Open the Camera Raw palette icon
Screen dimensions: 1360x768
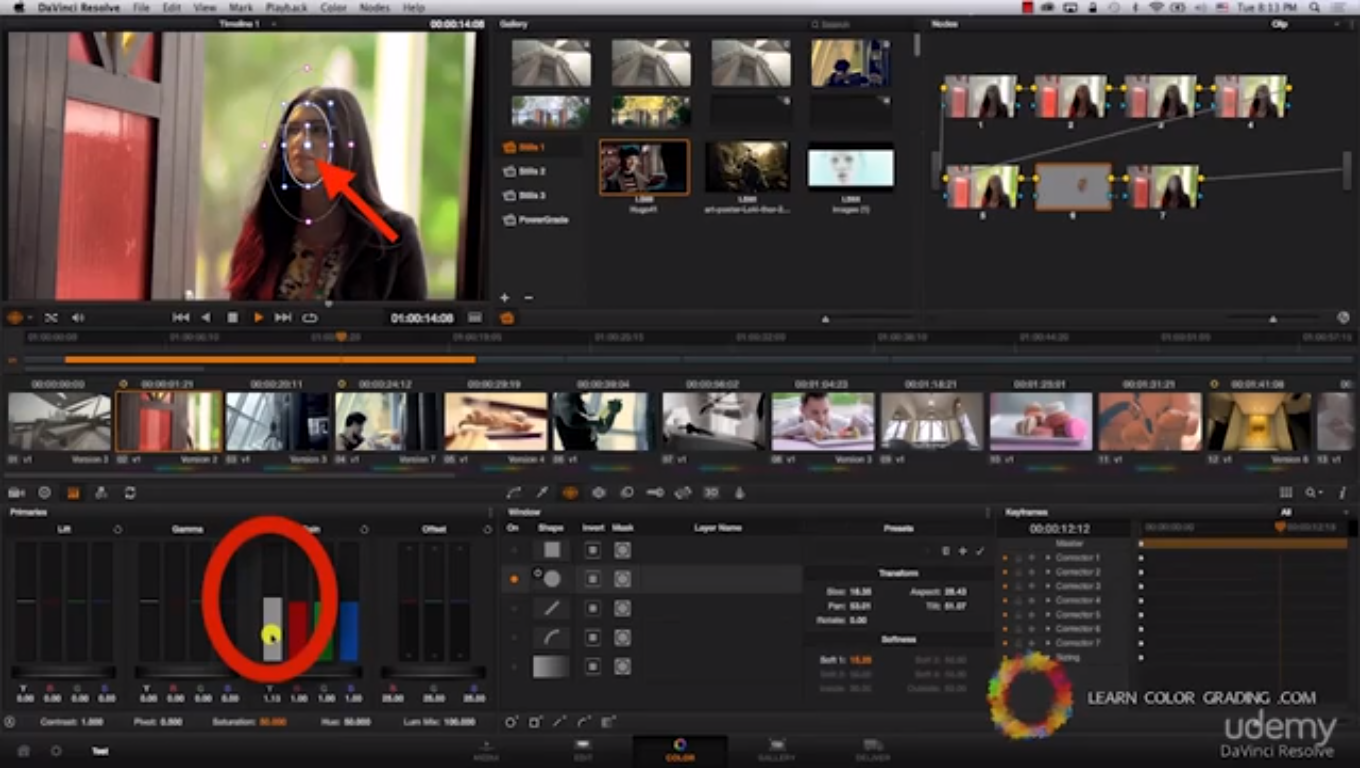[x=17, y=493]
